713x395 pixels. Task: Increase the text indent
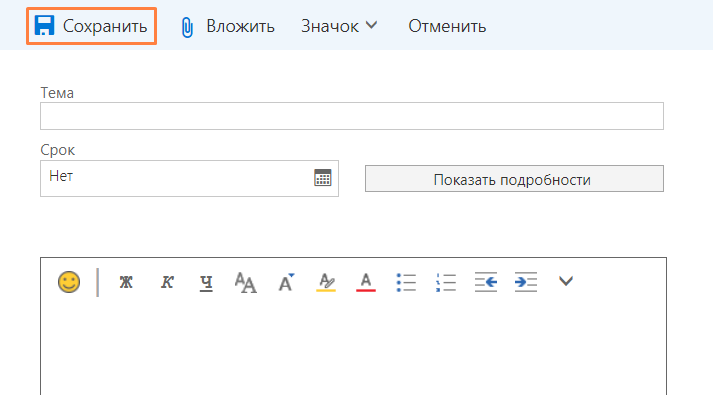pyautogui.click(x=526, y=282)
